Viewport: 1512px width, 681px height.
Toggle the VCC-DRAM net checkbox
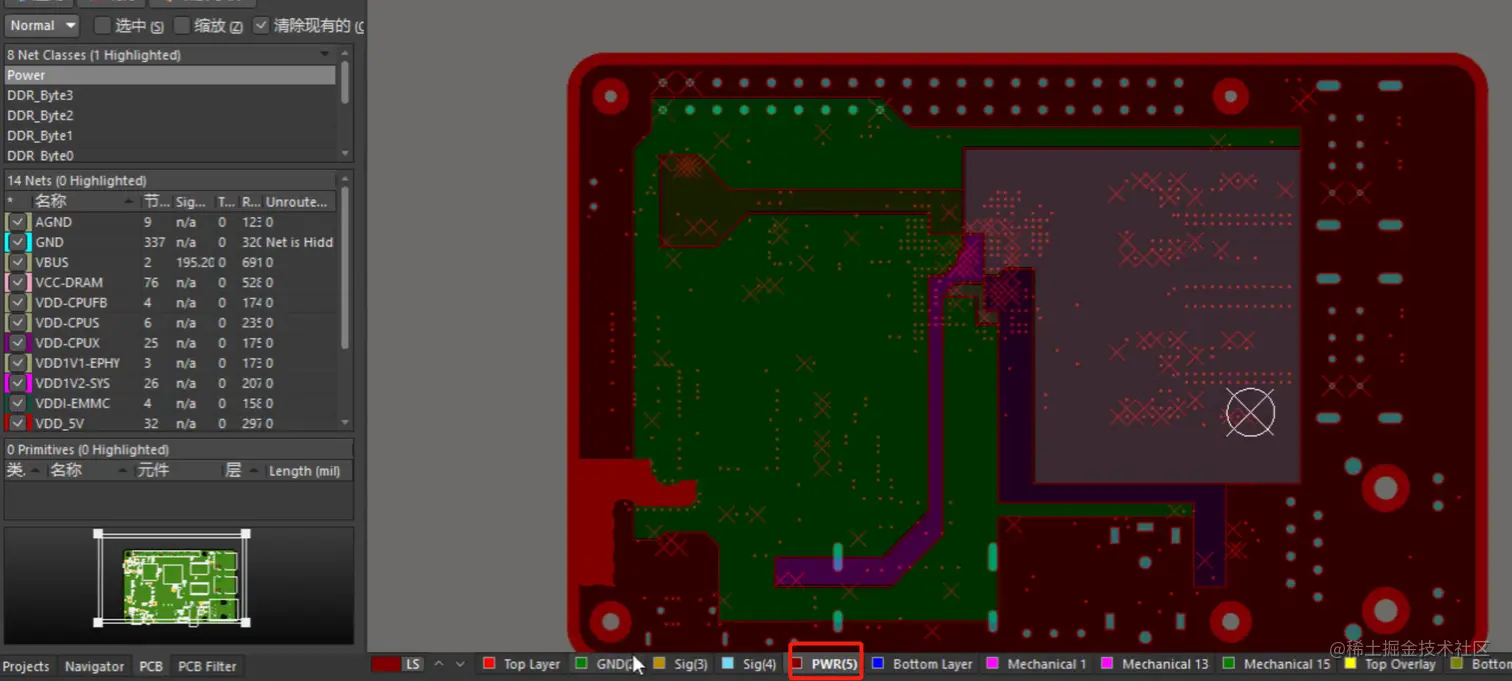coord(18,282)
